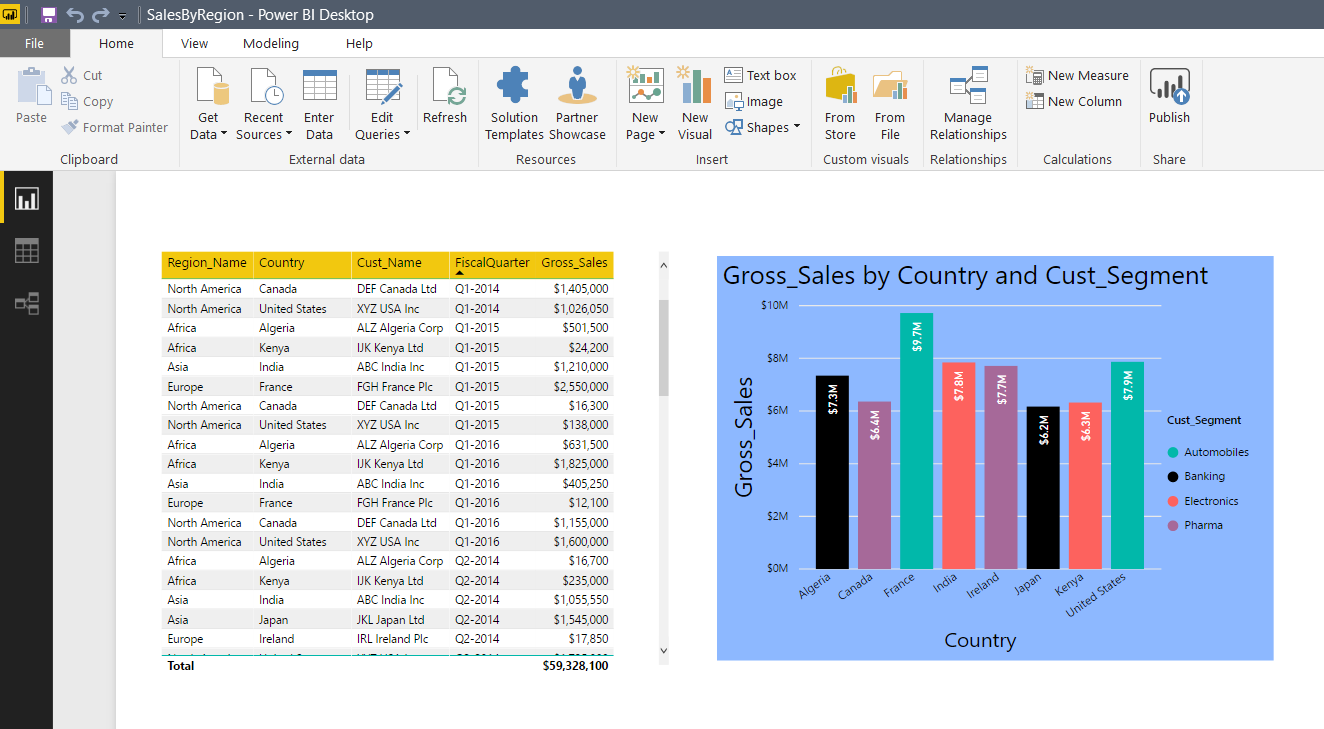Open the Report view in left sidebar
The image size is (1324, 729).
coord(26,199)
